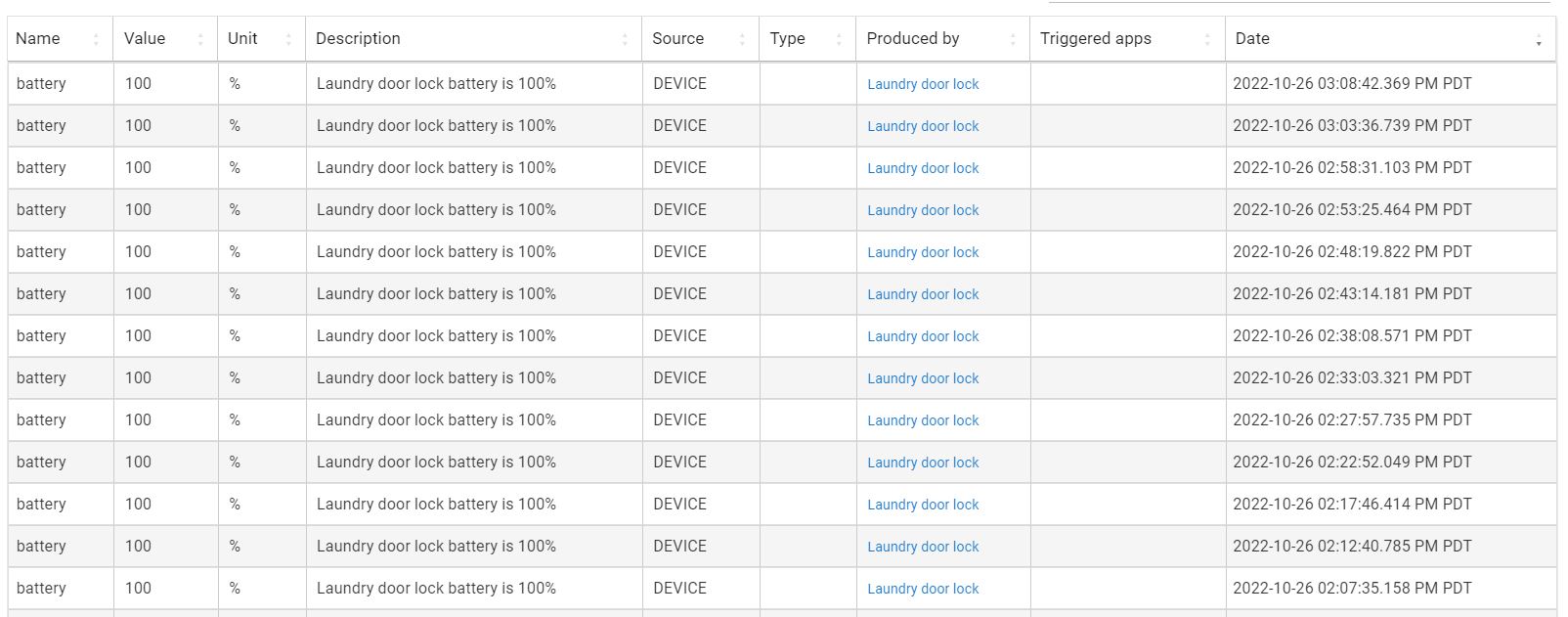This screenshot has width=1568, height=617.
Task: Click the sort icon beside the Unit column
Action: (288, 39)
